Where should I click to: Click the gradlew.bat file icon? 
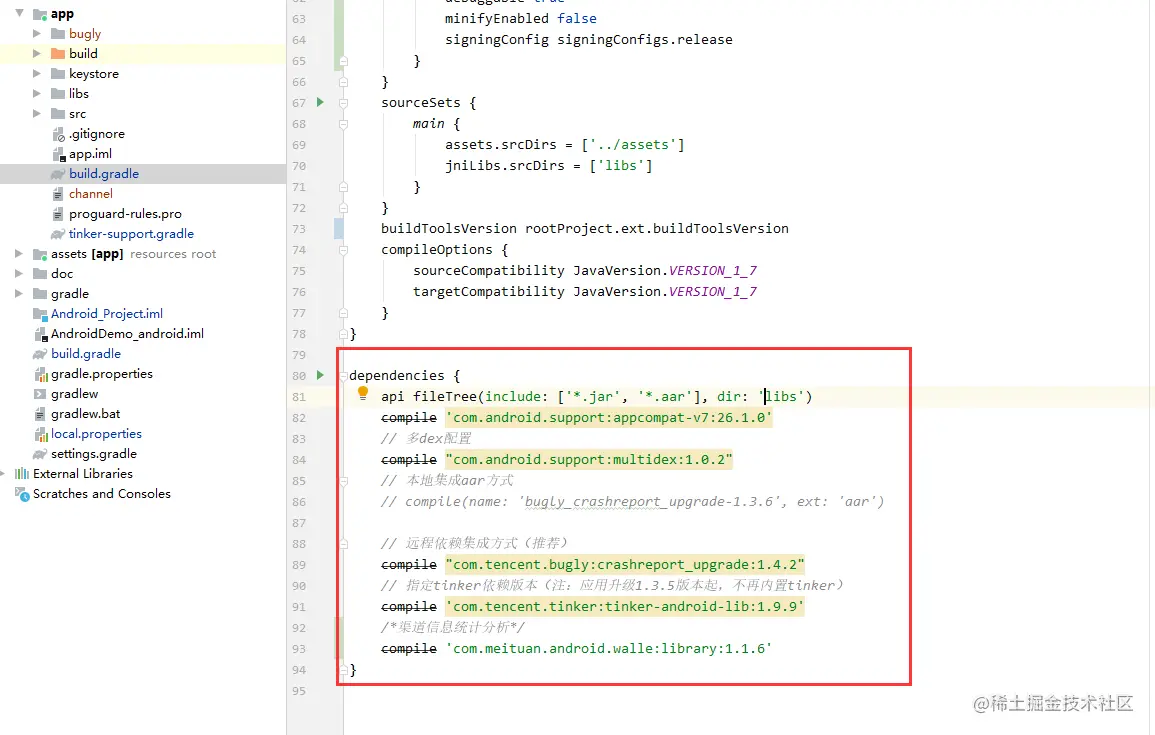pos(41,414)
